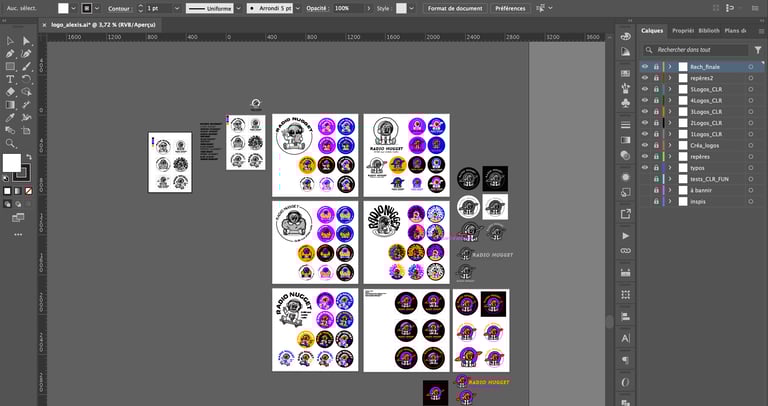The width and height of the screenshot is (768, 406).
Task: Select the logo_alexis.ai document tab
Action: point(104,24)
